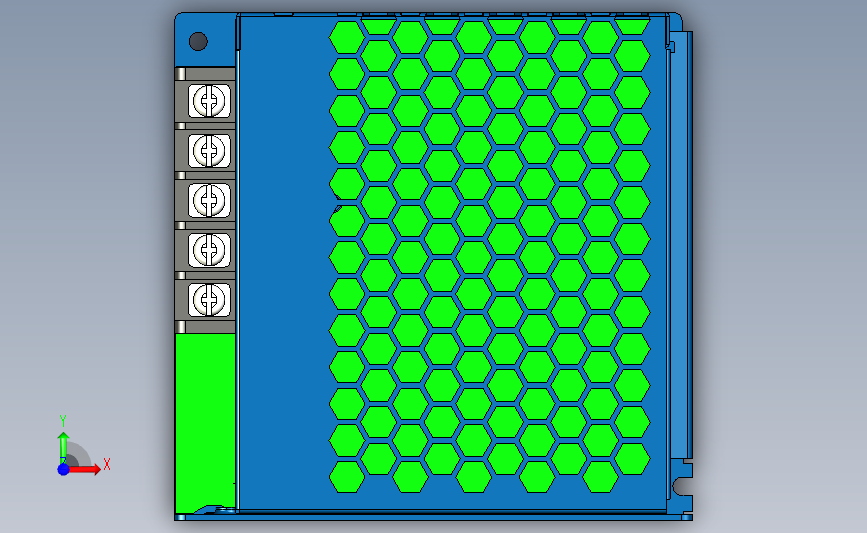Select the green rectangular block below the terminal strip
Viewport: 867px width, 533px height.
(205, 423)
